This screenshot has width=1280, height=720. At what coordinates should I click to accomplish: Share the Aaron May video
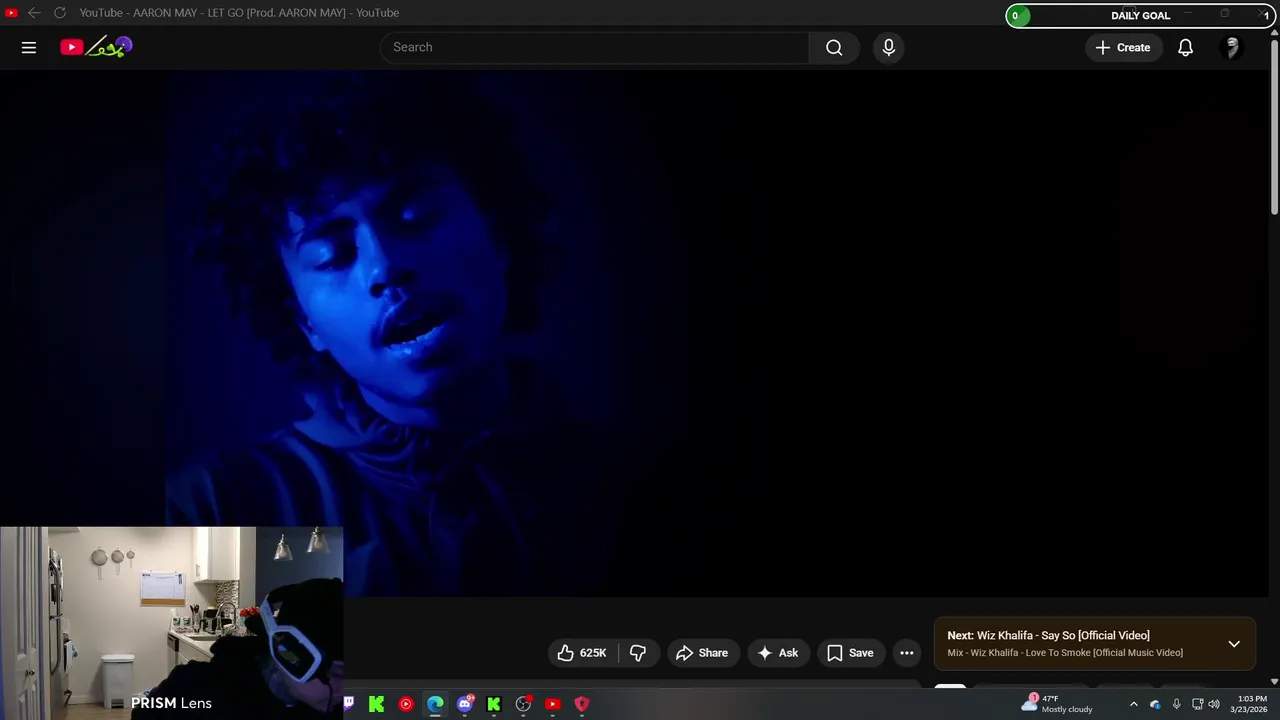click(703, 653)
